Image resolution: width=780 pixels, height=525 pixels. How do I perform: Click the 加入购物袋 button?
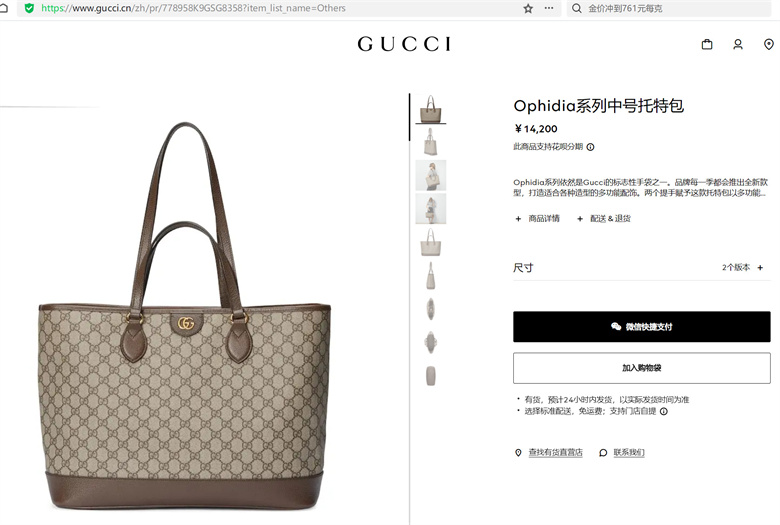pyautogui.click(x=642, y=368)
